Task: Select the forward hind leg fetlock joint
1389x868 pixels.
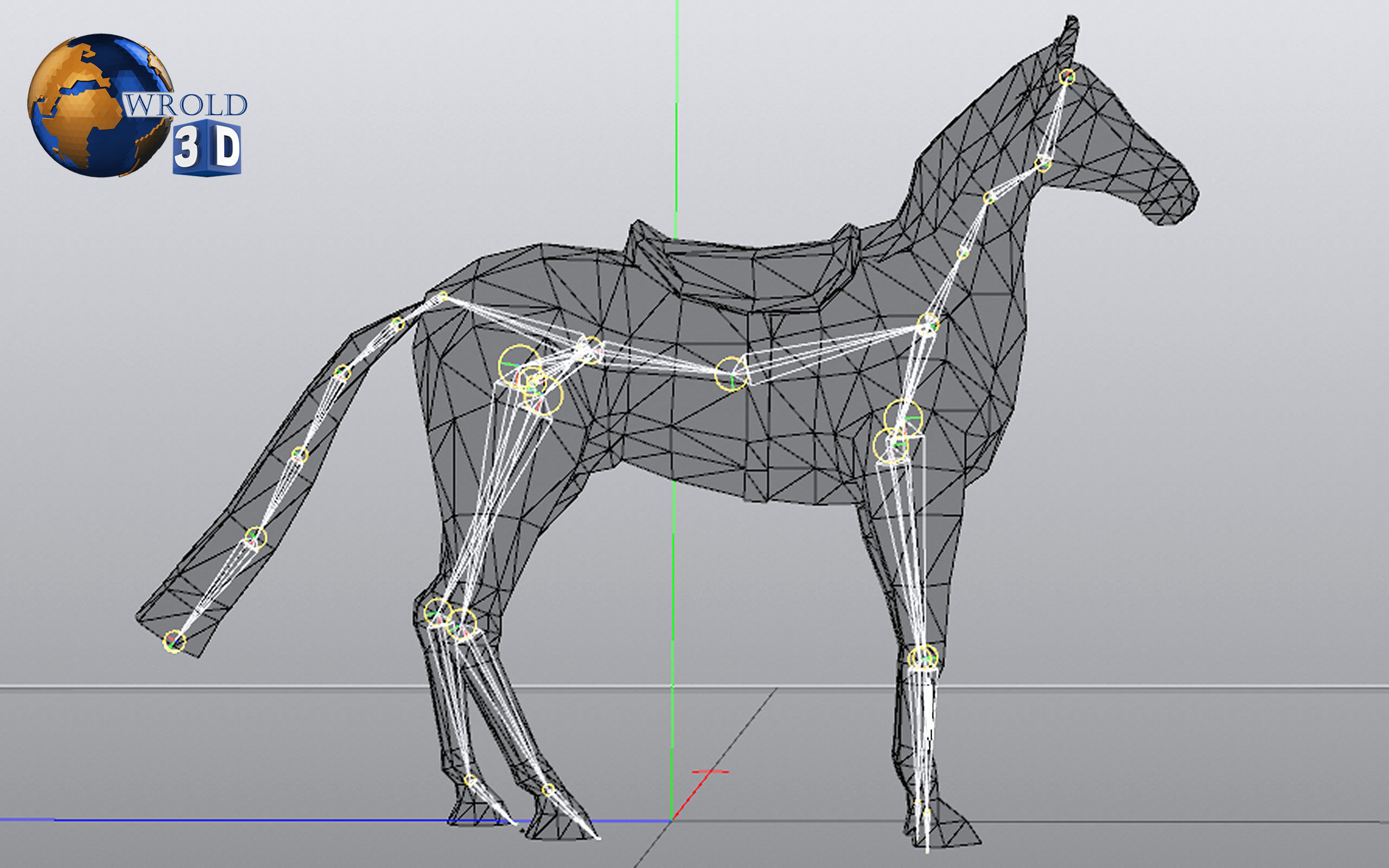Action: [x=548, y=790]
